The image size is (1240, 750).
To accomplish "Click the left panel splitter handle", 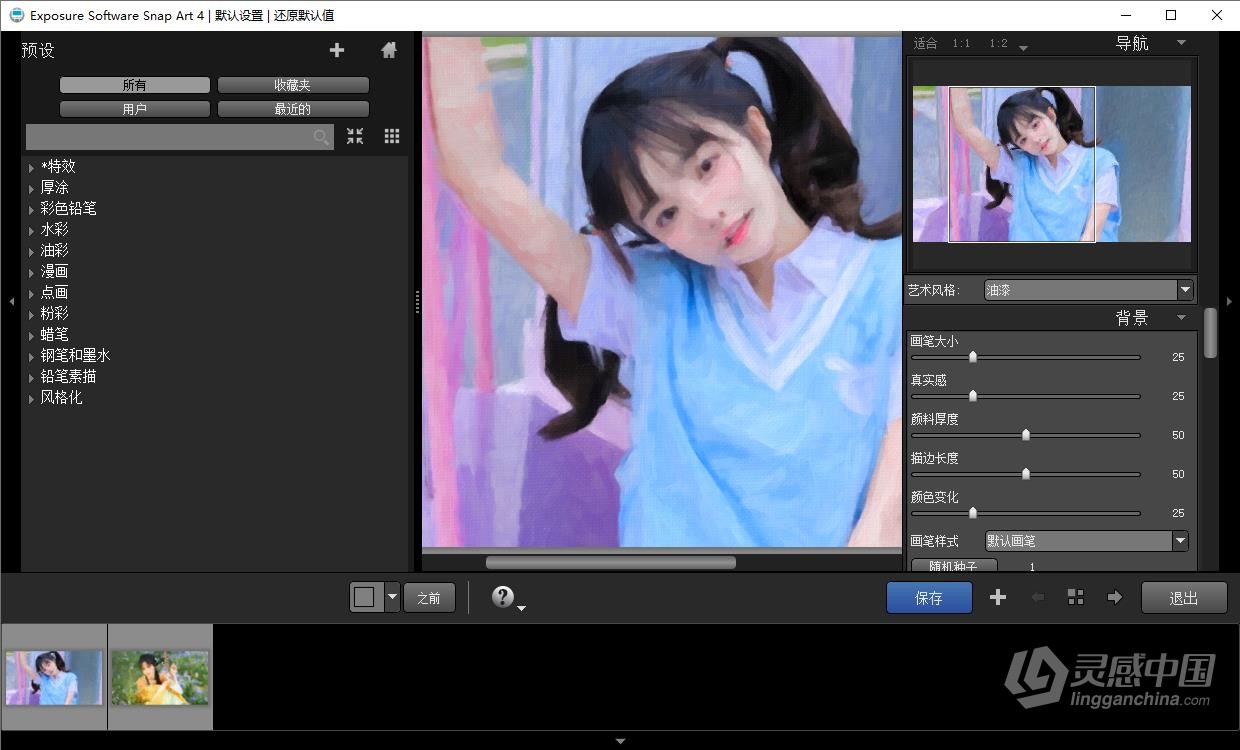I will coord(416,301).
